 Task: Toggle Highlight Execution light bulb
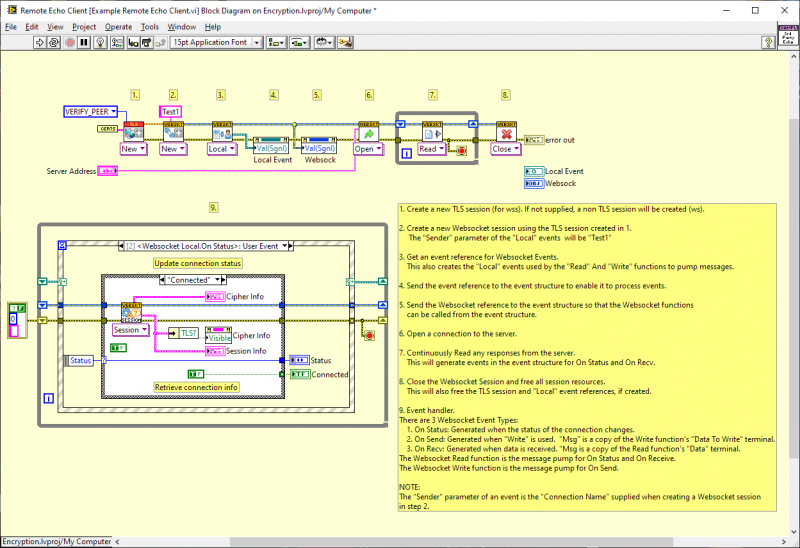click(x=101, y=43)
